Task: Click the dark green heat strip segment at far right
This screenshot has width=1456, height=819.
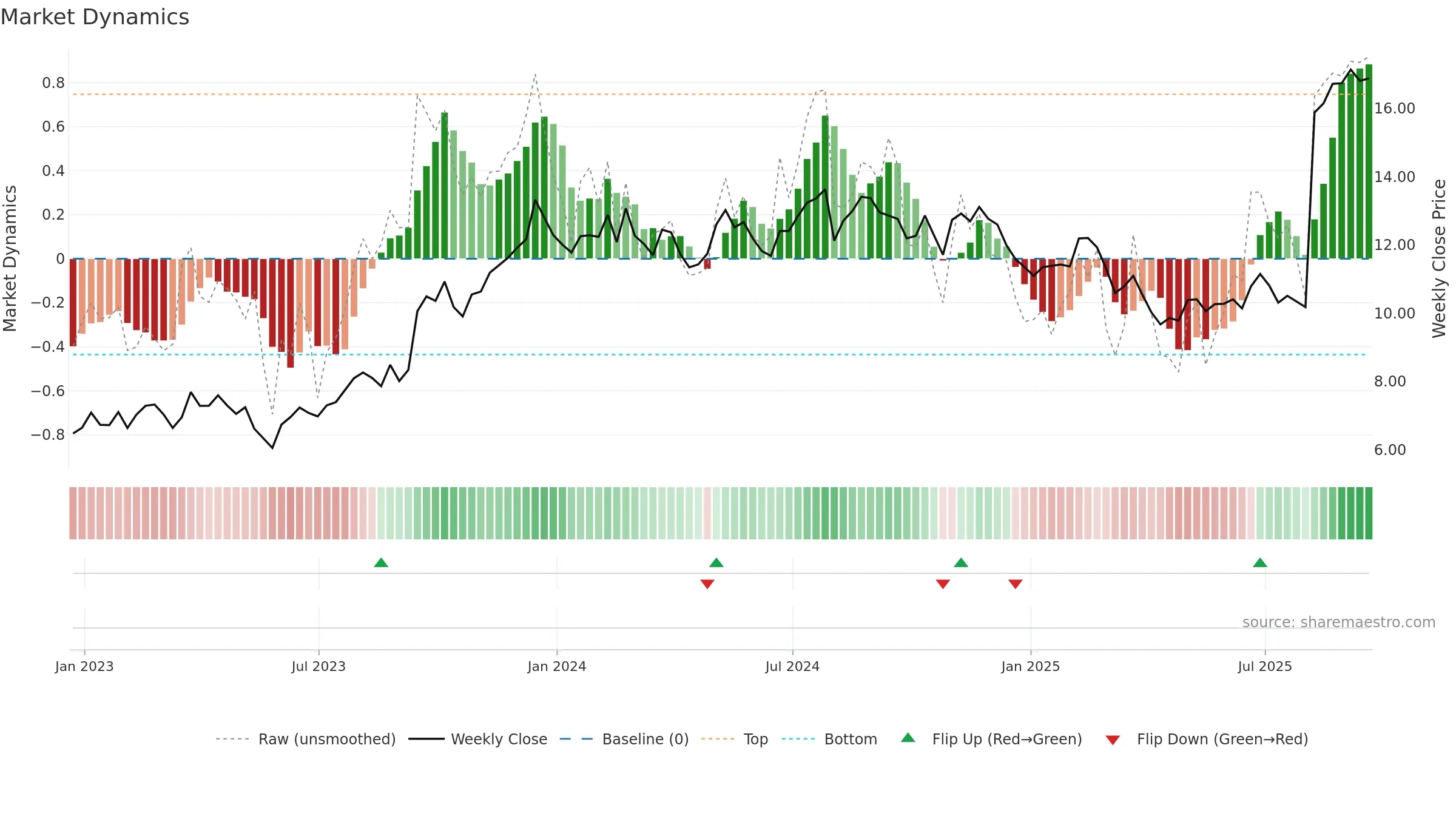Action: pos(1369,513)
